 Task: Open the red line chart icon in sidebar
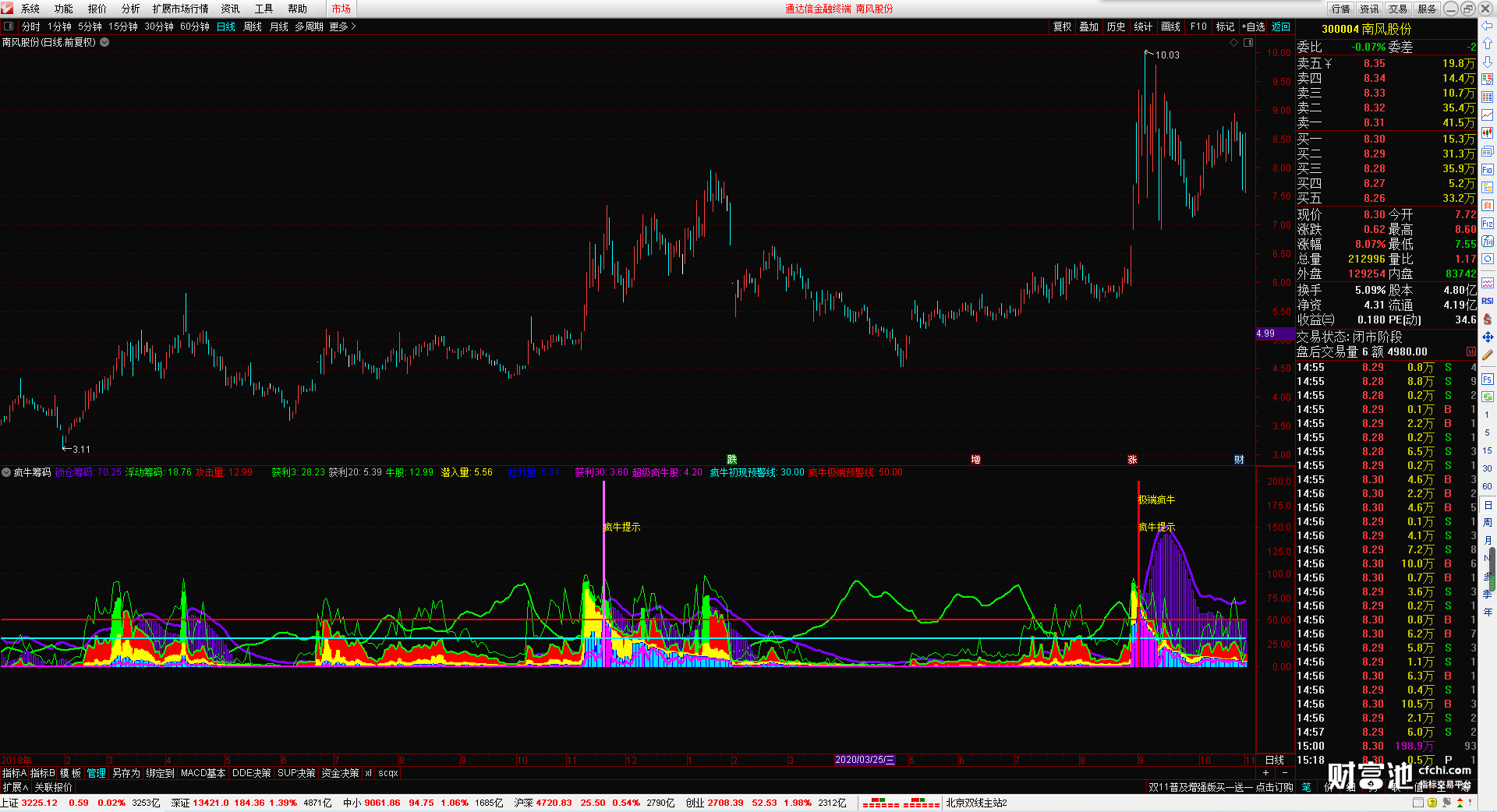[x=1488, y=115]
